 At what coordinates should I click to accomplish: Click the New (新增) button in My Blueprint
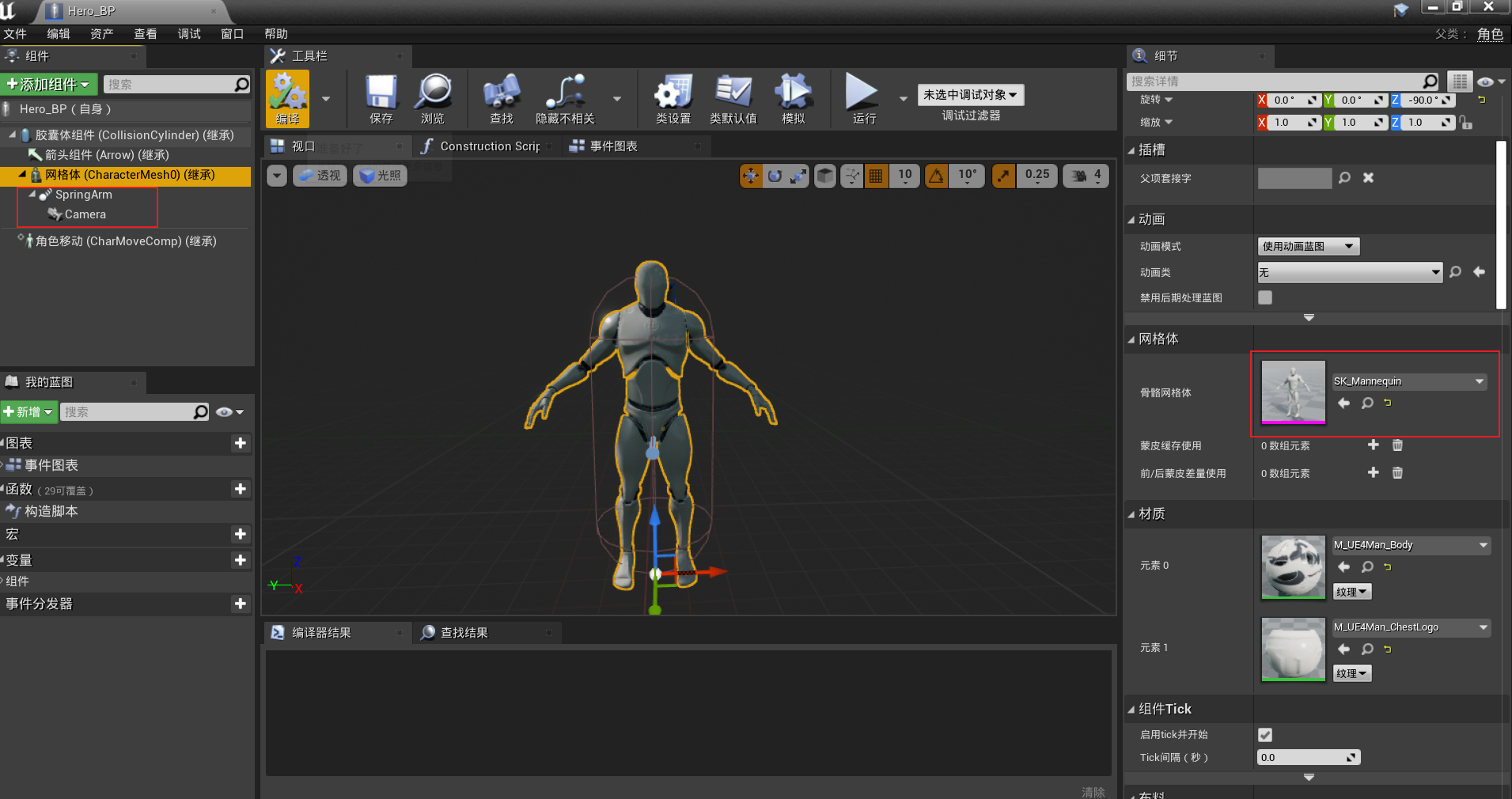28,412
